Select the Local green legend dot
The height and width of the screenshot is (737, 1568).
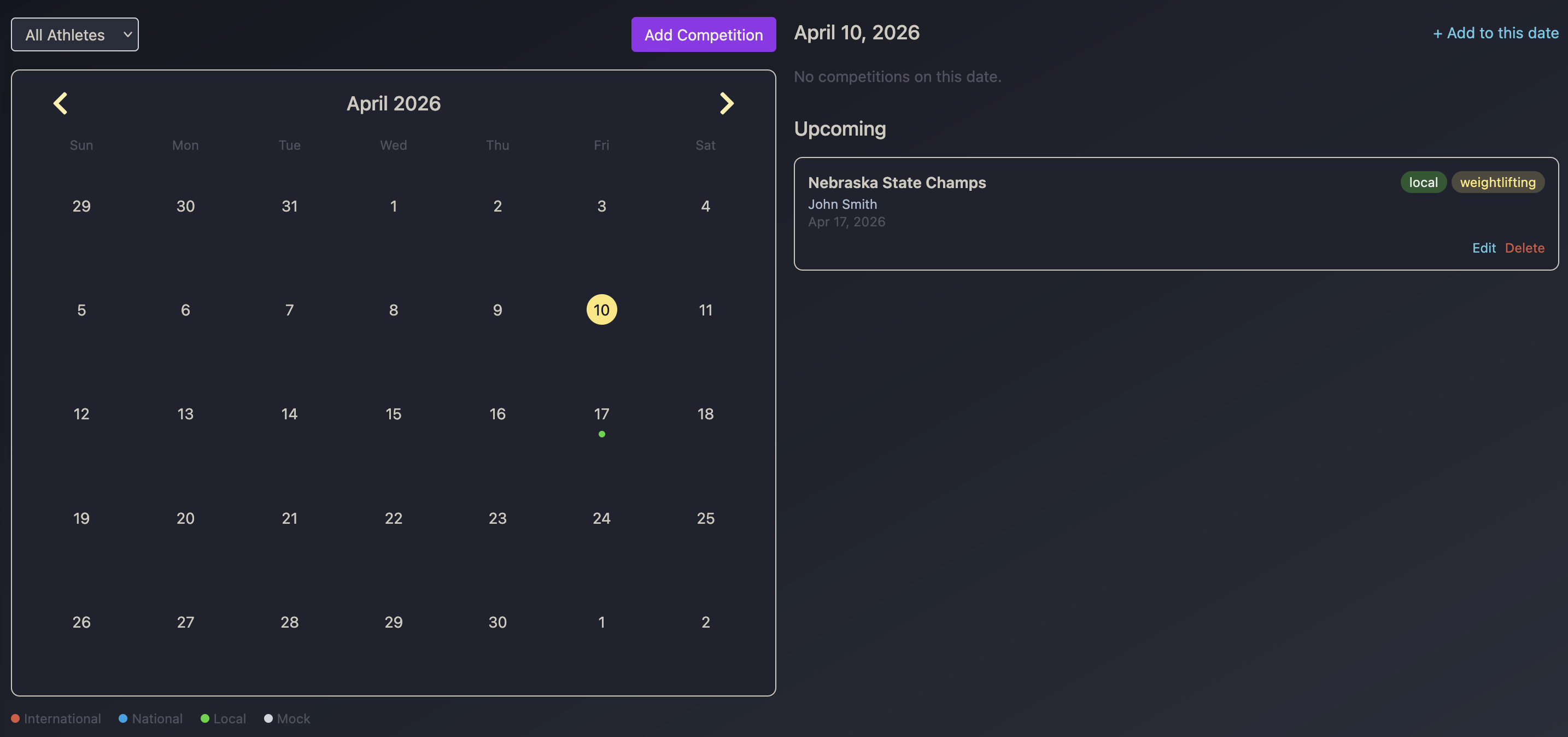pyautogui.click(x=206, y=718)
